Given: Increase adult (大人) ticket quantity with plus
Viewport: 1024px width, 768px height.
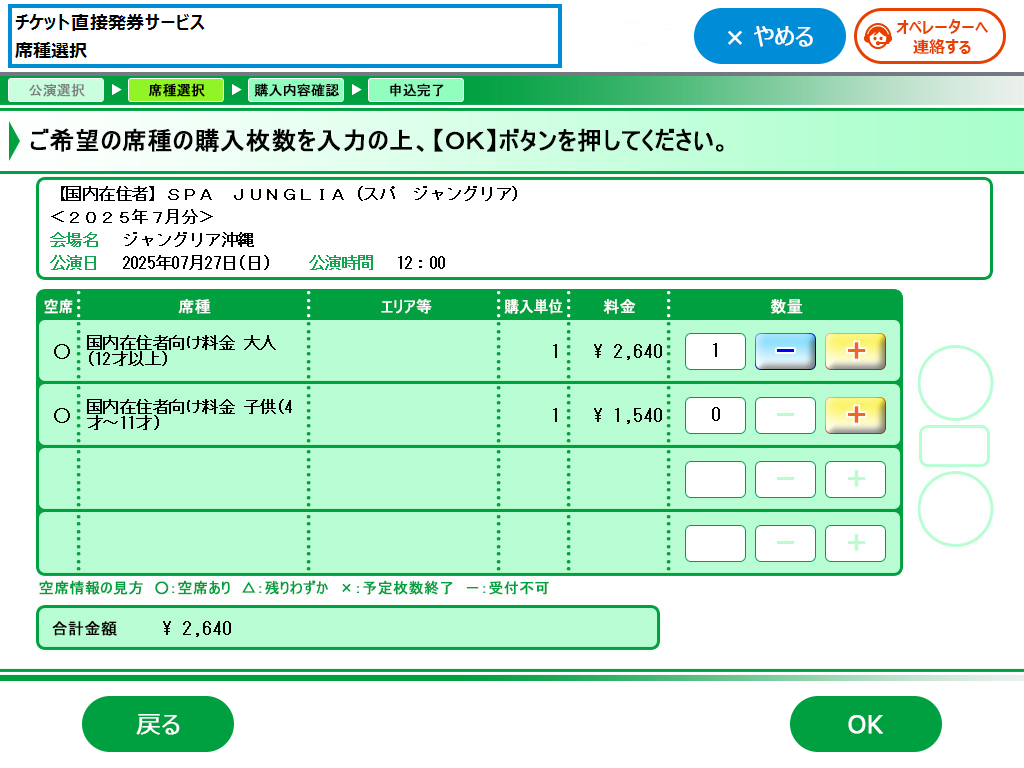Looking at the screenshot, I should (856, 351).
